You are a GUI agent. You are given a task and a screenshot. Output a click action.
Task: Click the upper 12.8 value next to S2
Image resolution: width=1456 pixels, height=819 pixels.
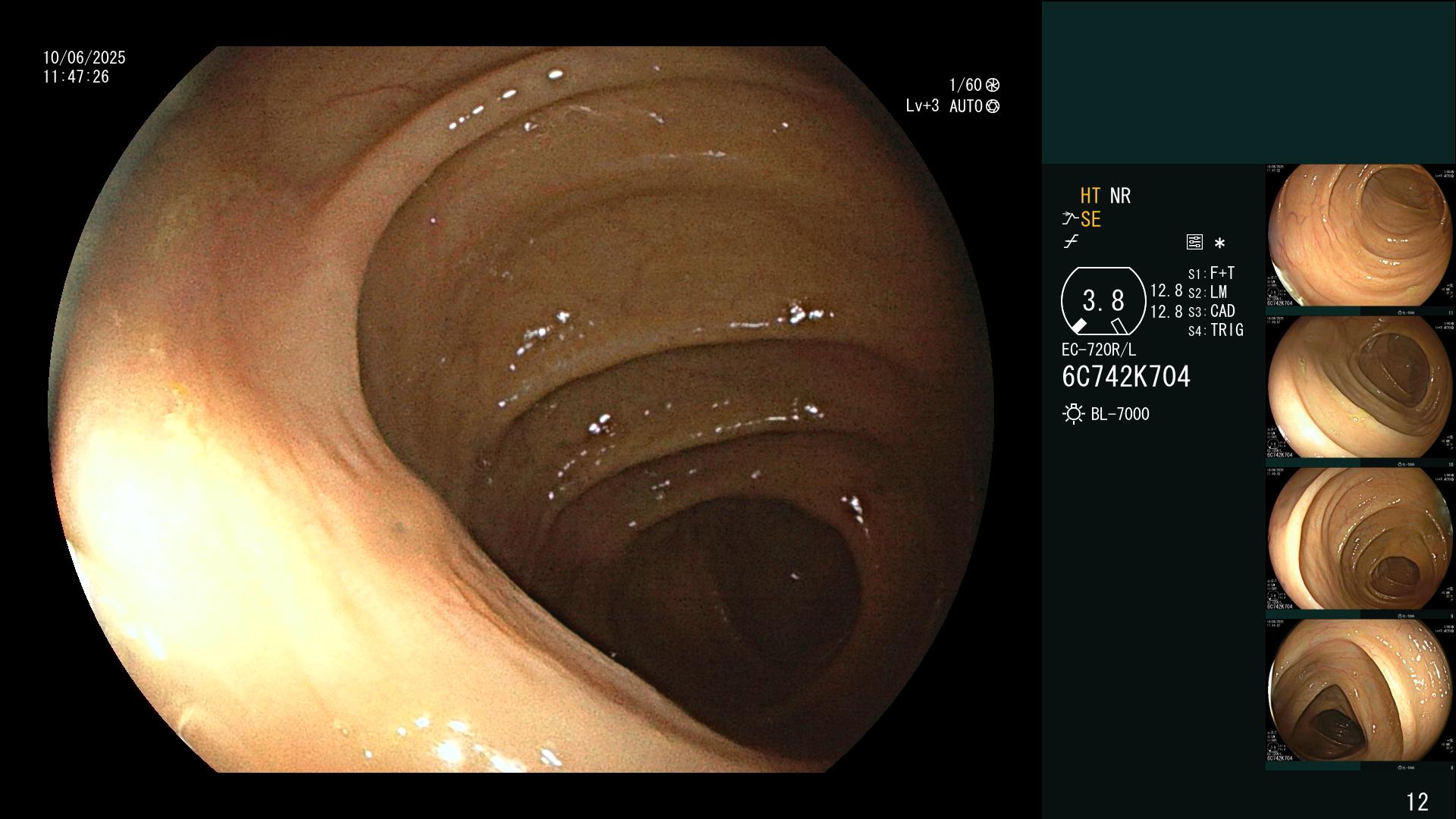1166,291
